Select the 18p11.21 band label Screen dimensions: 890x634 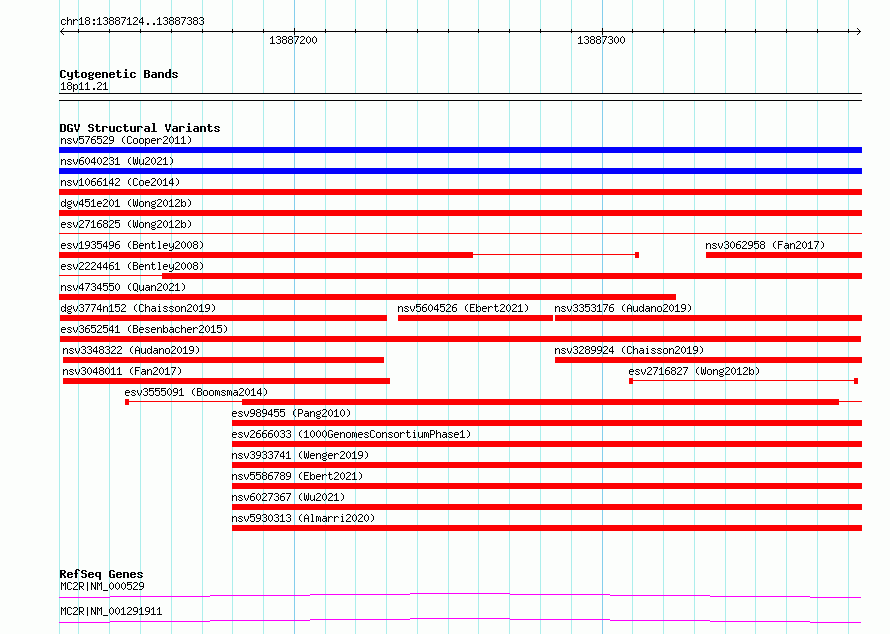[x=84, y=86]
